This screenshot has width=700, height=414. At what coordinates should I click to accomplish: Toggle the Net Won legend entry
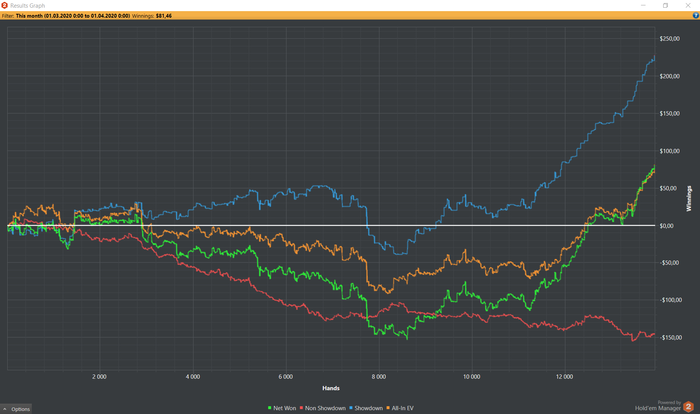pos(282,408)
